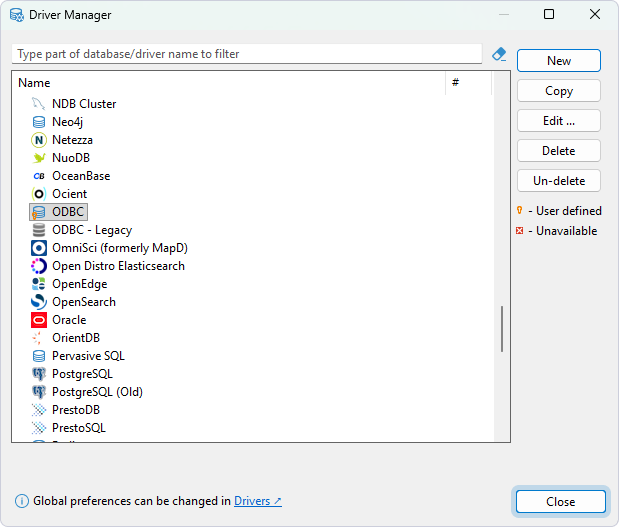The width and height of the screenshot is (619, 527).
Task: Select the Pervasive SQL driver name
Action: tap(88, 356)
